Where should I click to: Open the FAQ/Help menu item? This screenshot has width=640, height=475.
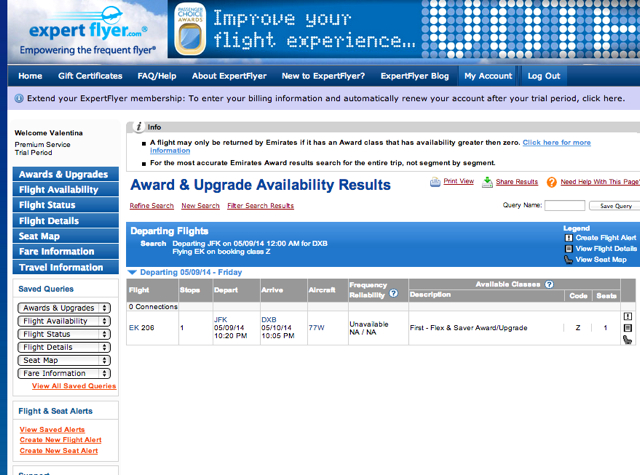[157, 76]
